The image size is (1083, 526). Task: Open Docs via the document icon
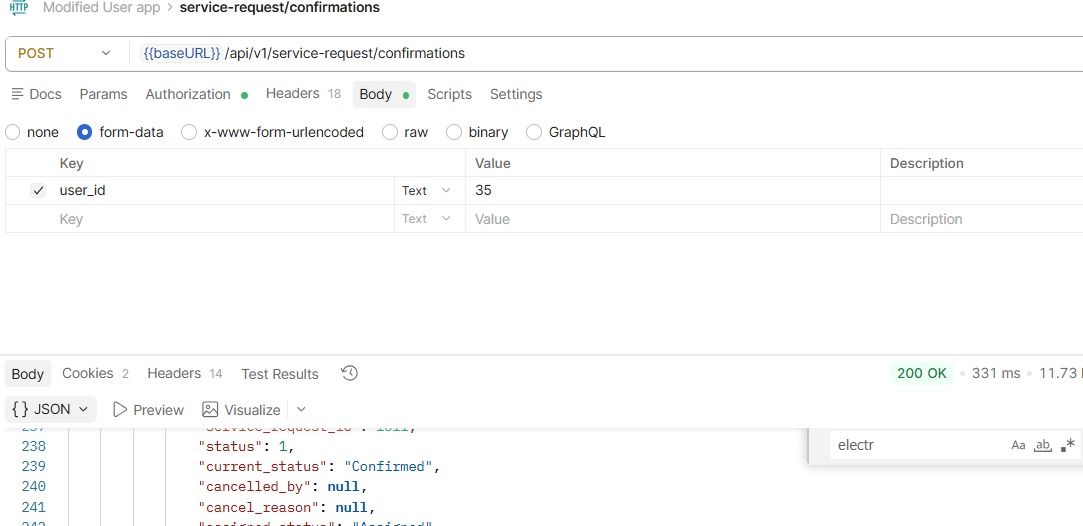coord(18,94)
